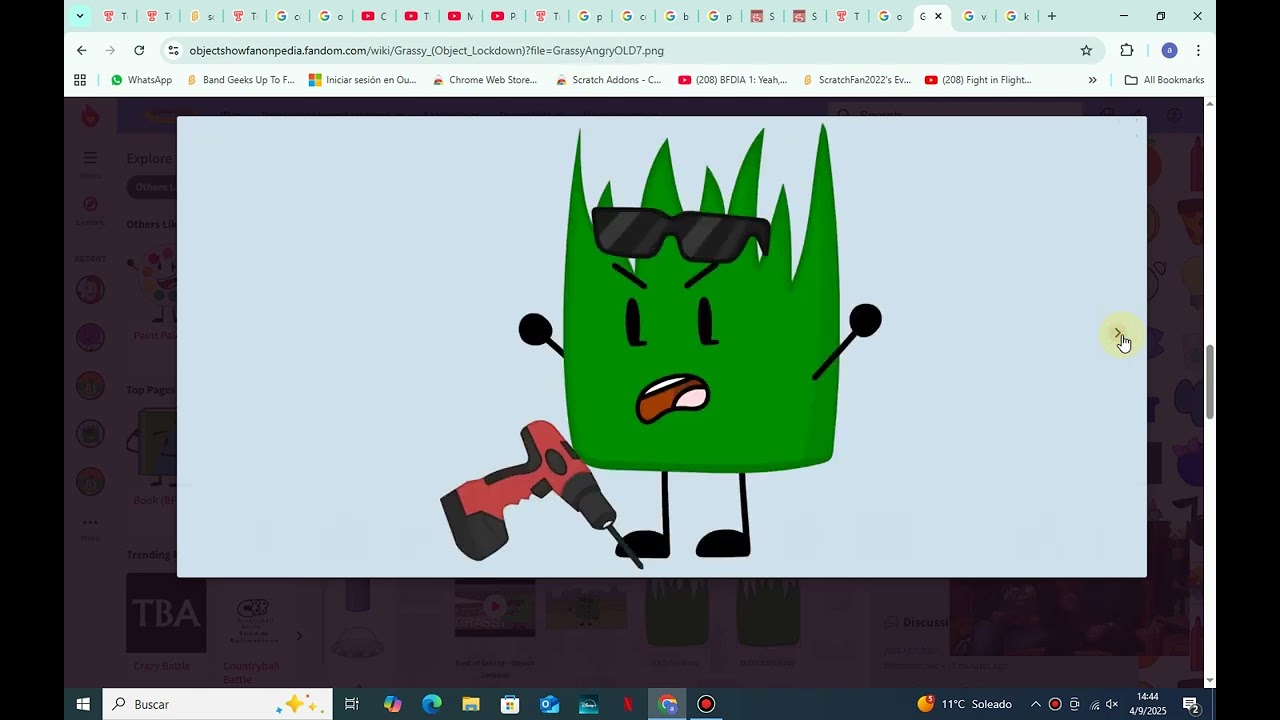Screen dimensions: 1280x720
Task: Show hidden system tray icons
Action: 1035,704
